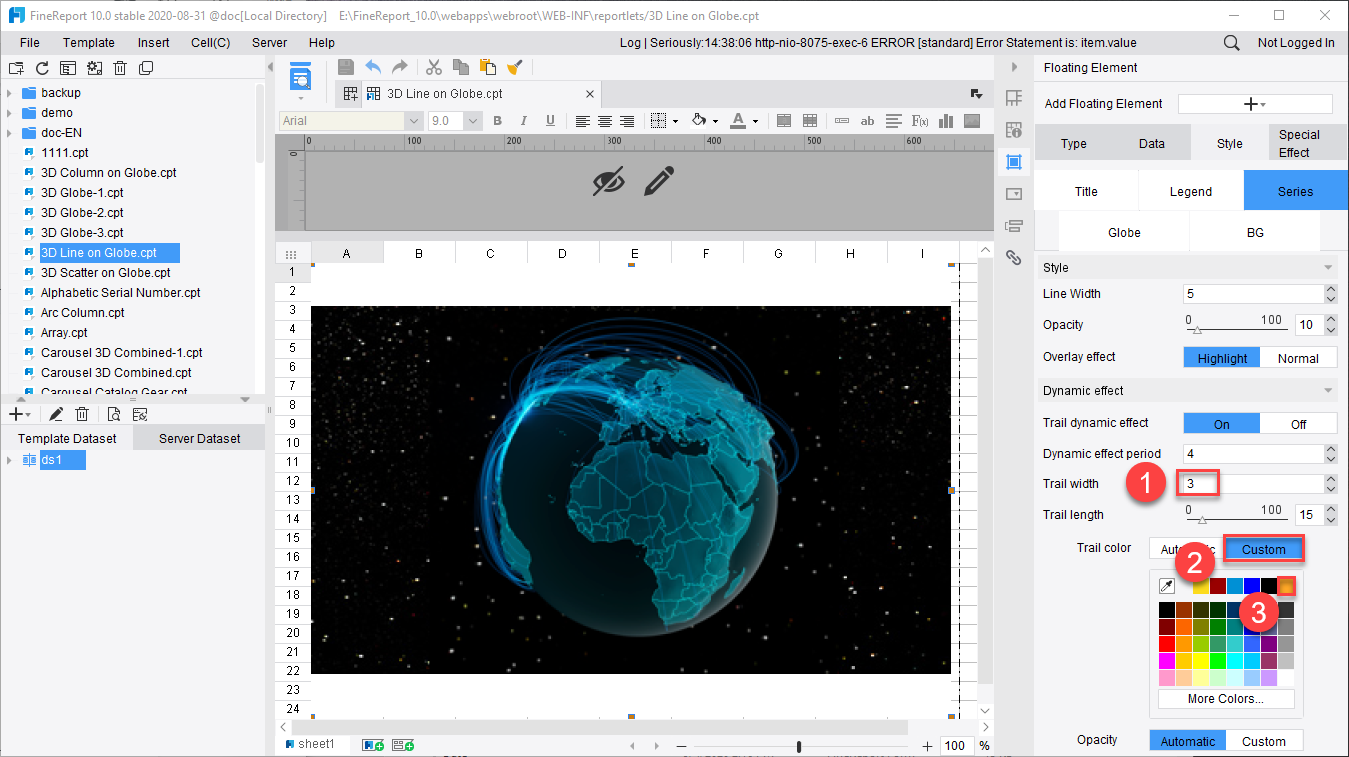
Task: Click the format painter brush icon
Action: (x=514, y=67)
